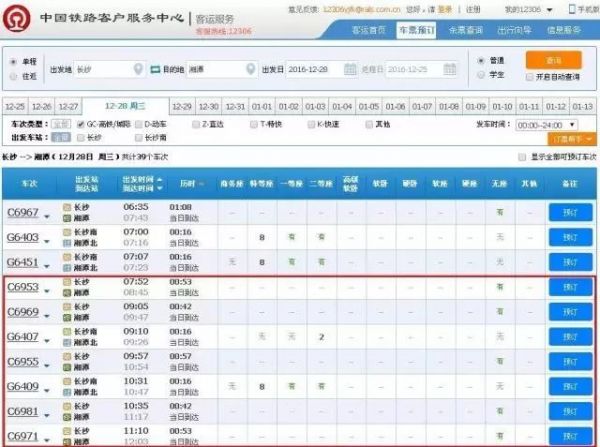Click the station swap icon between 长沙 and 湘潭

click(x=155, y=69)
